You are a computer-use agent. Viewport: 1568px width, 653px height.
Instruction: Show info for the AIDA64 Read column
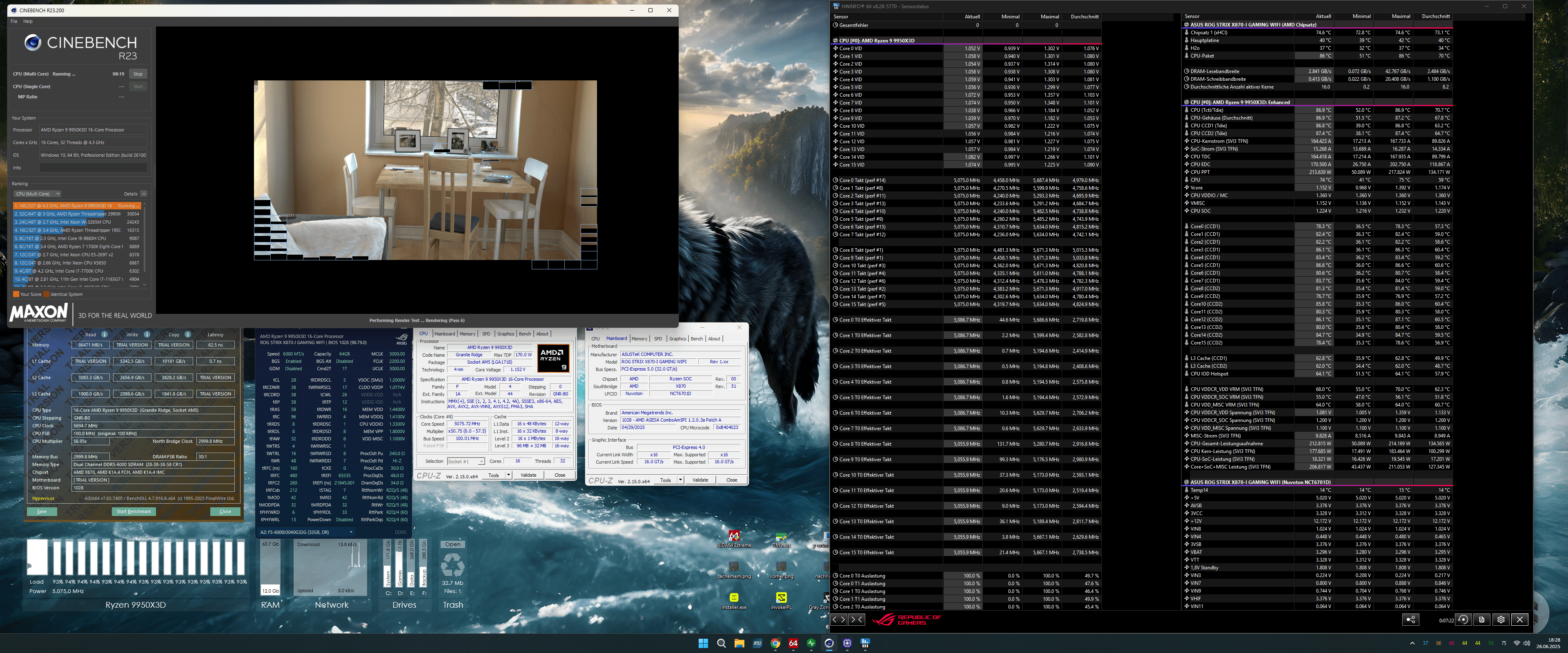click(105, 334)
